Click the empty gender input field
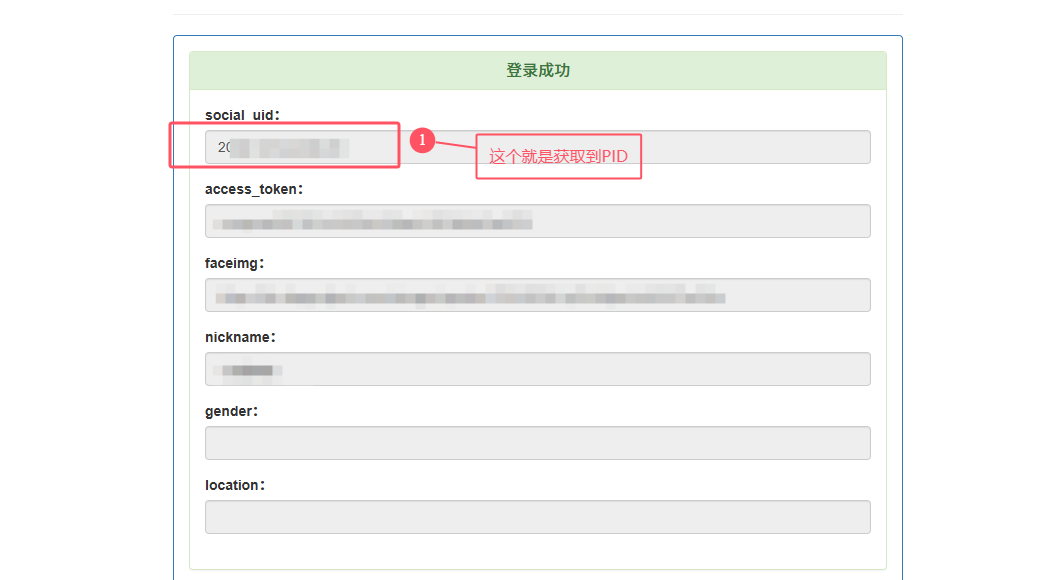The image size is (1061, 580). pyautogui.click(x=537, y=443)
